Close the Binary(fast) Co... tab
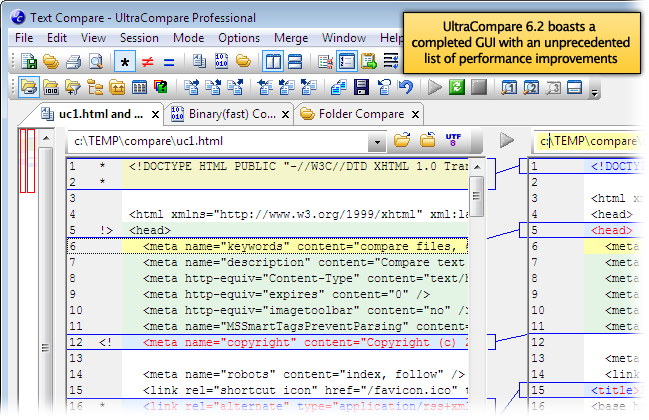This screenshot has height=420, width=649. [x=285, y=115]
